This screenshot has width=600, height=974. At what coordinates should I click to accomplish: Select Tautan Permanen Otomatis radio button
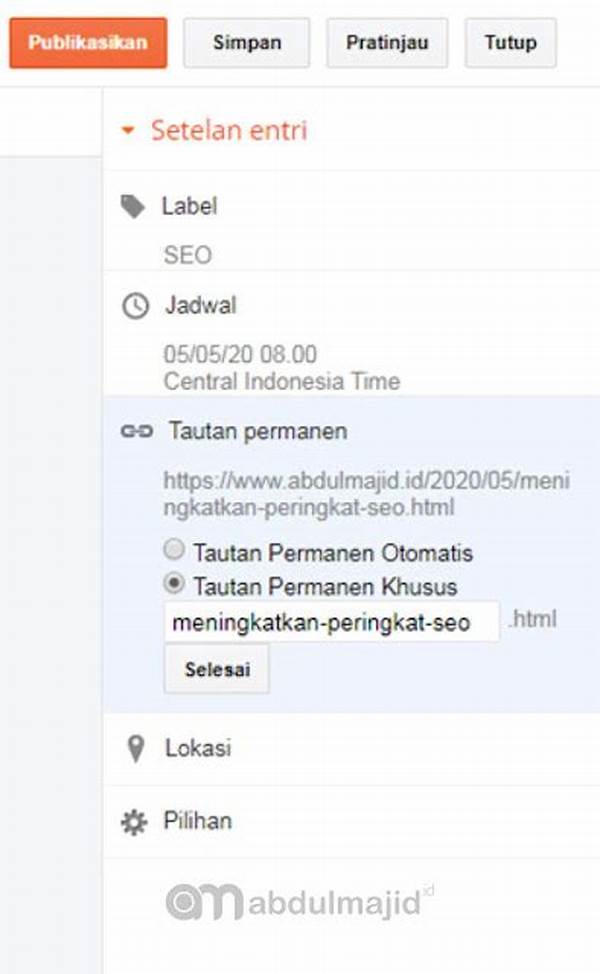[x=174, y=550]
